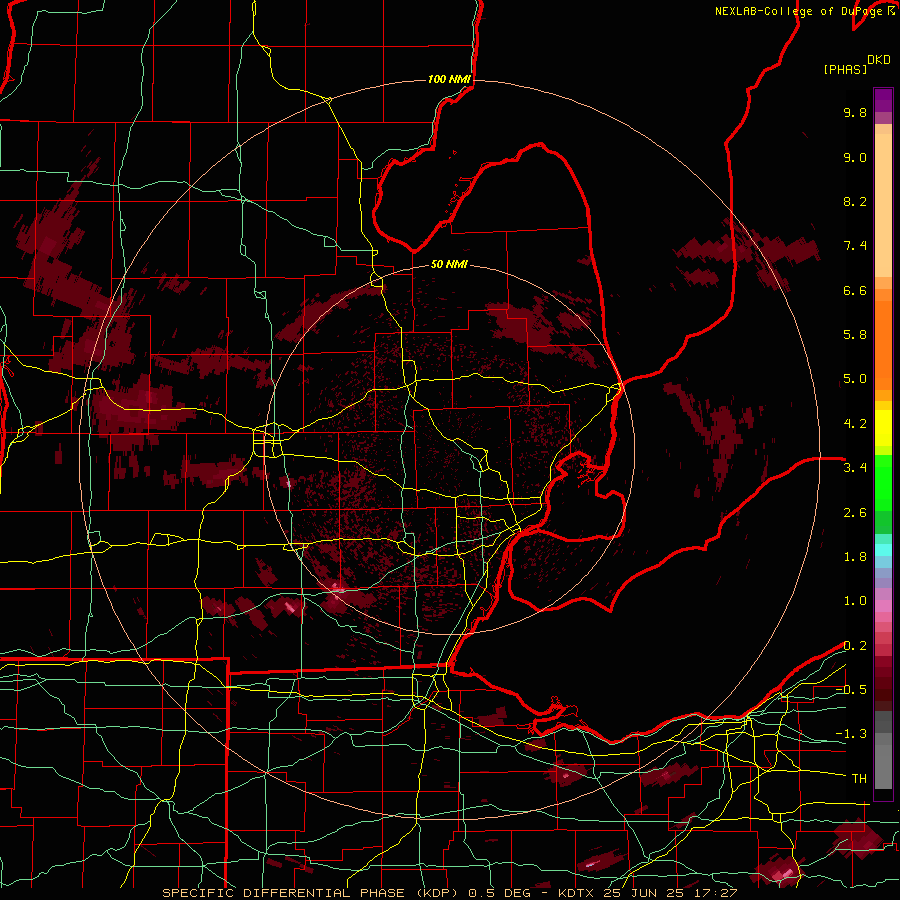The height and width of the screenshot is (900, 900).
Task: Click the -0.5 legend value
Action: (x=851, y=690)
